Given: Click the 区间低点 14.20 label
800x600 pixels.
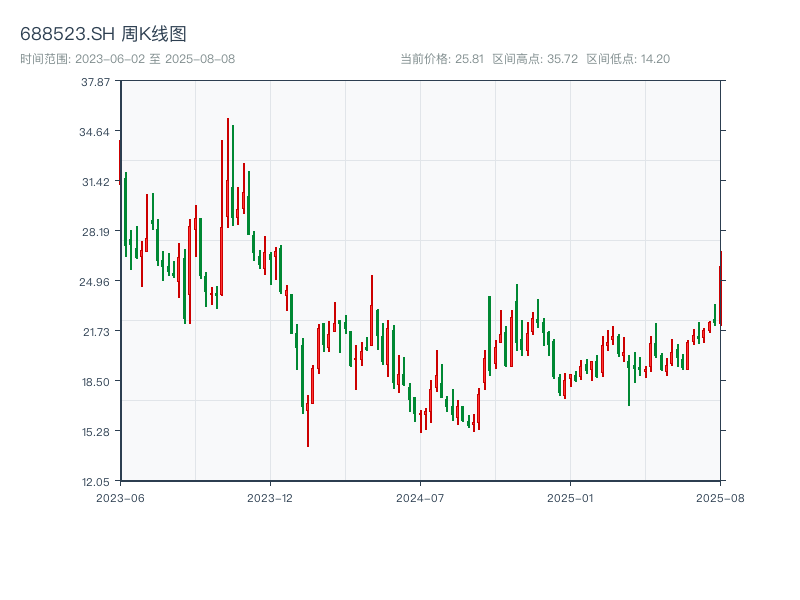Looking at the screenshot, I should (628, 59).
